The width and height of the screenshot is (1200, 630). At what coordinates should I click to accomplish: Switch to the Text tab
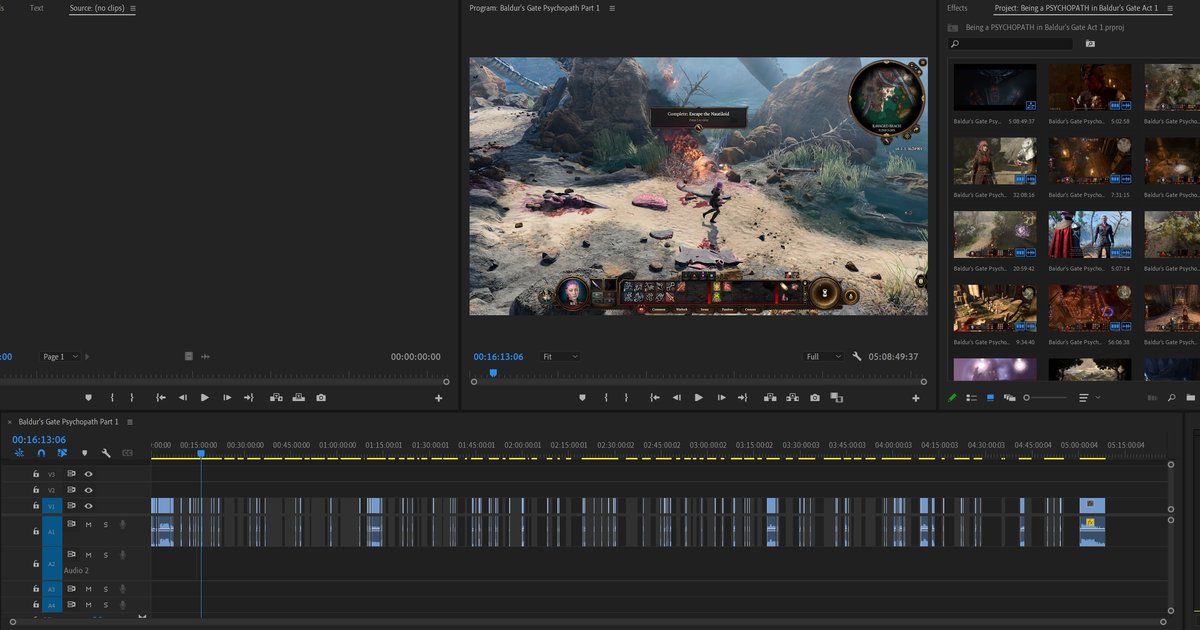coord(37,8)
